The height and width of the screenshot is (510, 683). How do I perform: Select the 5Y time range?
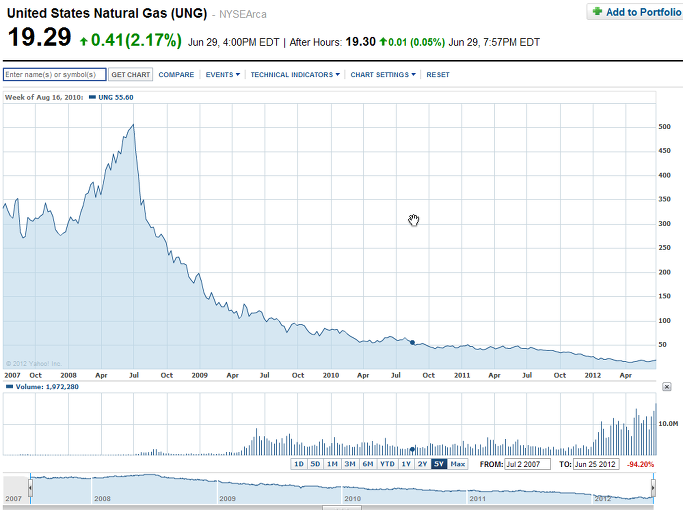[x=439, y=464]
